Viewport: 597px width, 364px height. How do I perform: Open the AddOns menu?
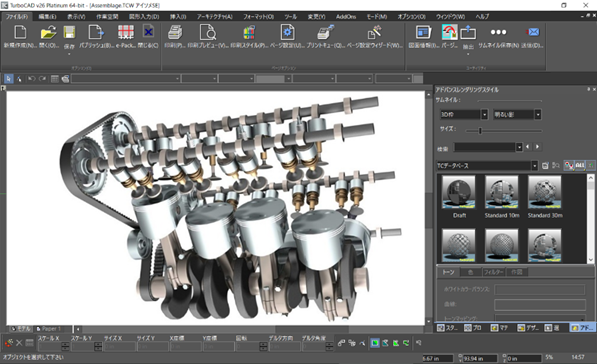coord(346,17)
